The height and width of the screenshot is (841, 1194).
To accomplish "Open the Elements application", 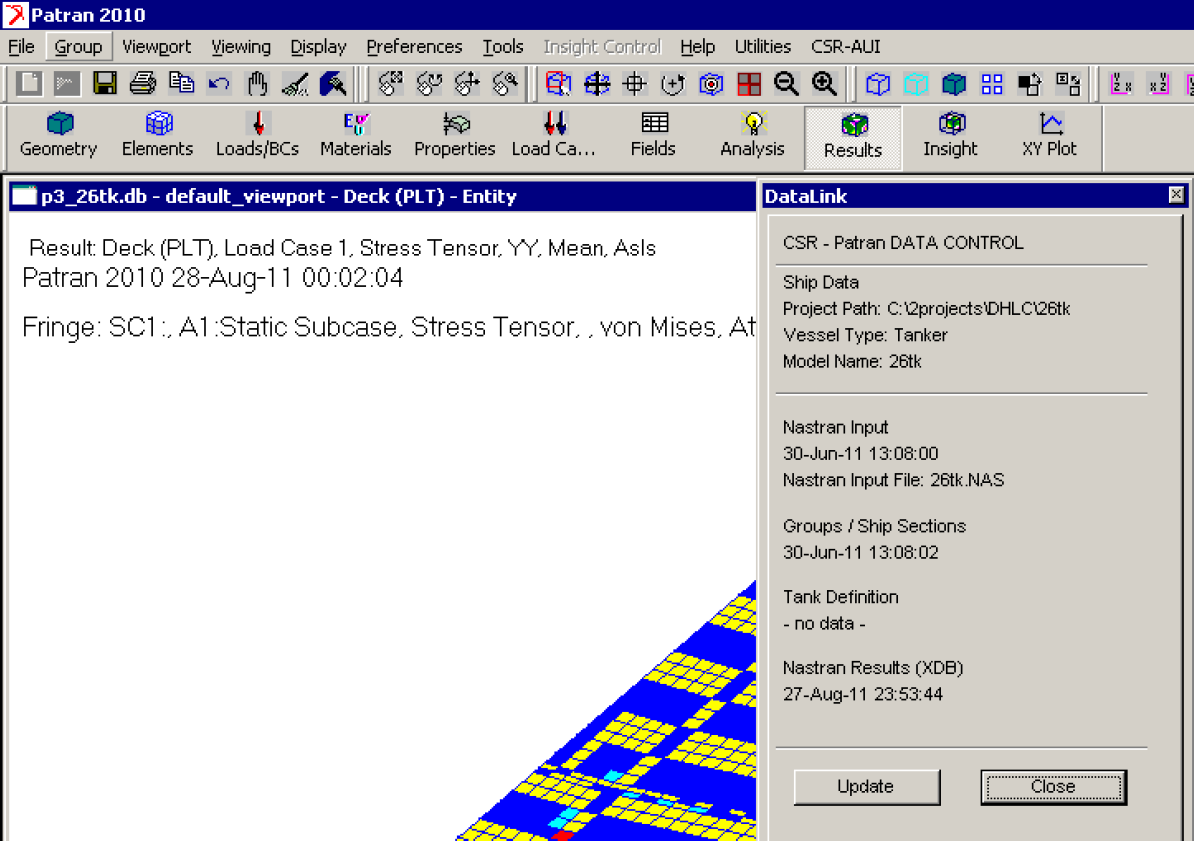I will 158,136.
